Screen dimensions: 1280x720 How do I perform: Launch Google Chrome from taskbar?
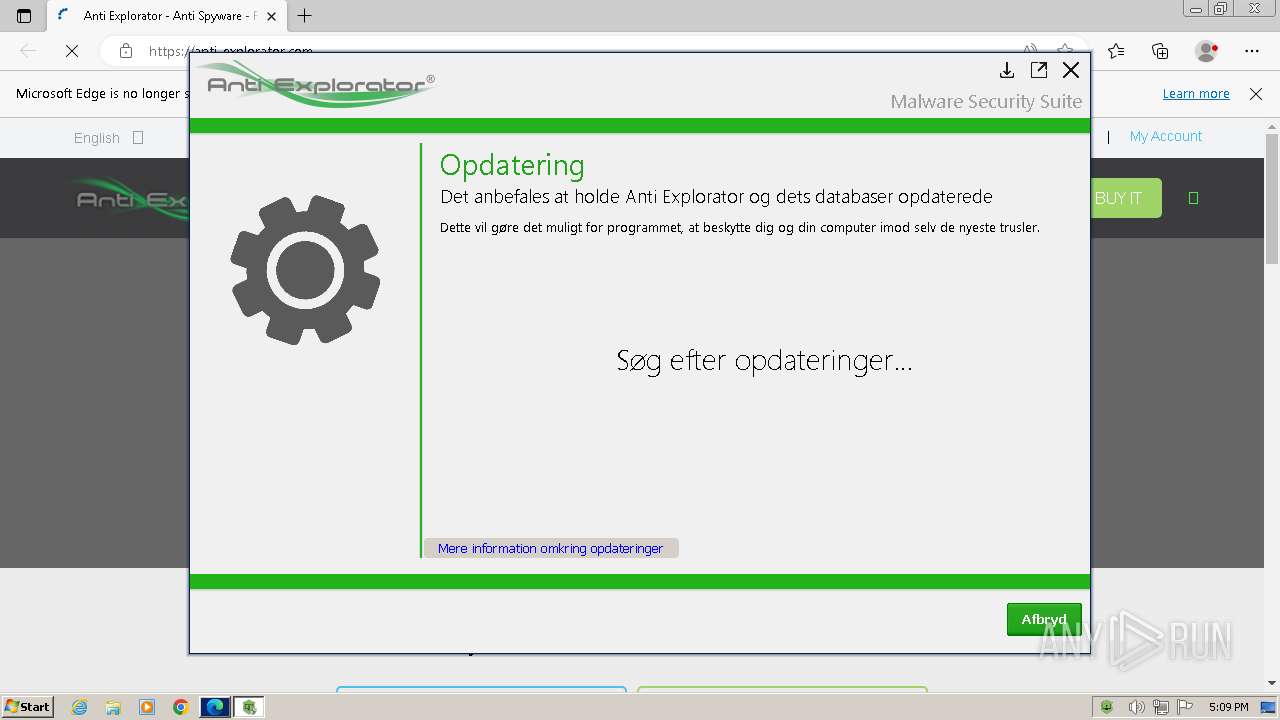click(x=180, y=707)
